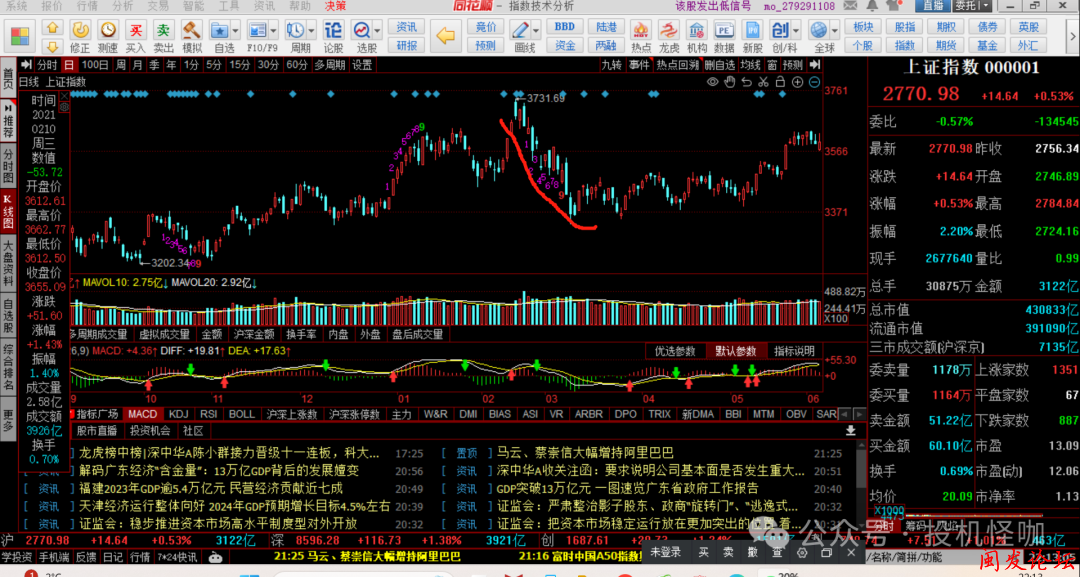Open news 马云、蔡崇信大幅增持阿里巴巴
Viewport: 1080px width, 577px height.
click(585, 453)
